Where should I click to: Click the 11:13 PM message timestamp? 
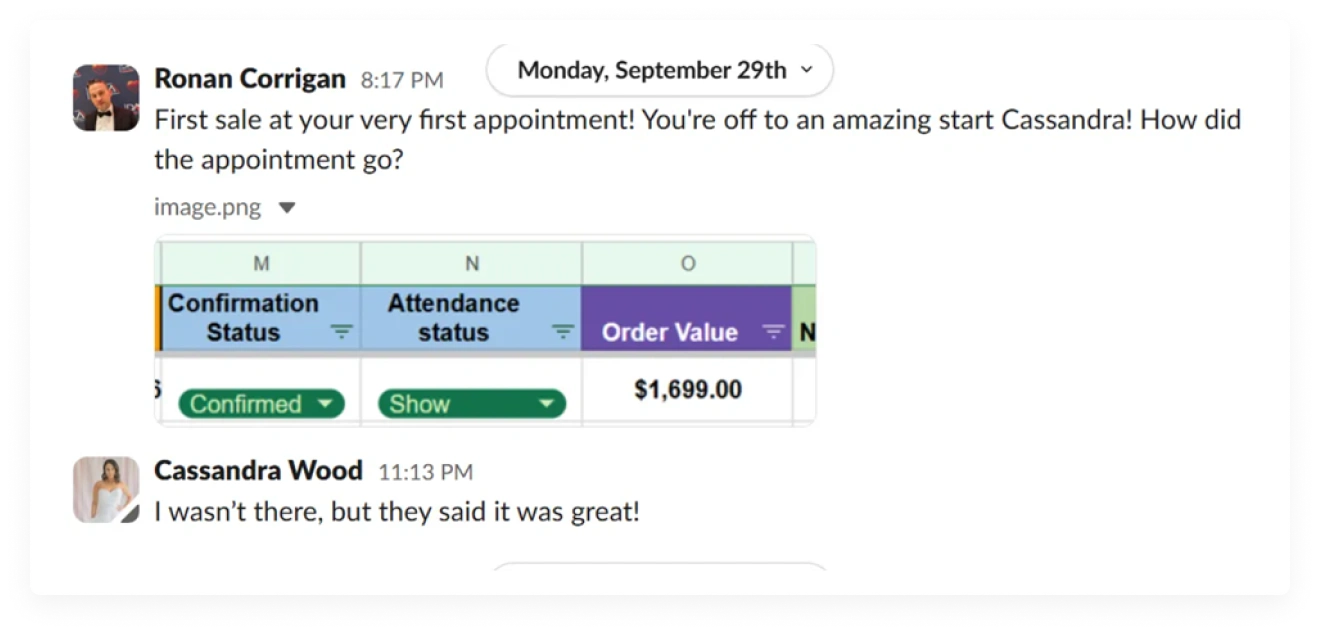[x=425, y=472]
